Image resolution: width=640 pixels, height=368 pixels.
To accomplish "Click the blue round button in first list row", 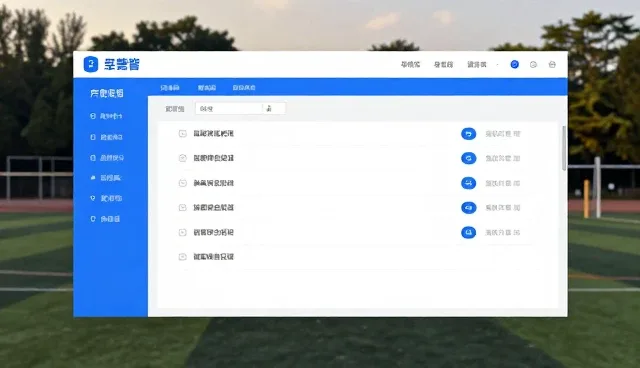I will click(469, 134).
